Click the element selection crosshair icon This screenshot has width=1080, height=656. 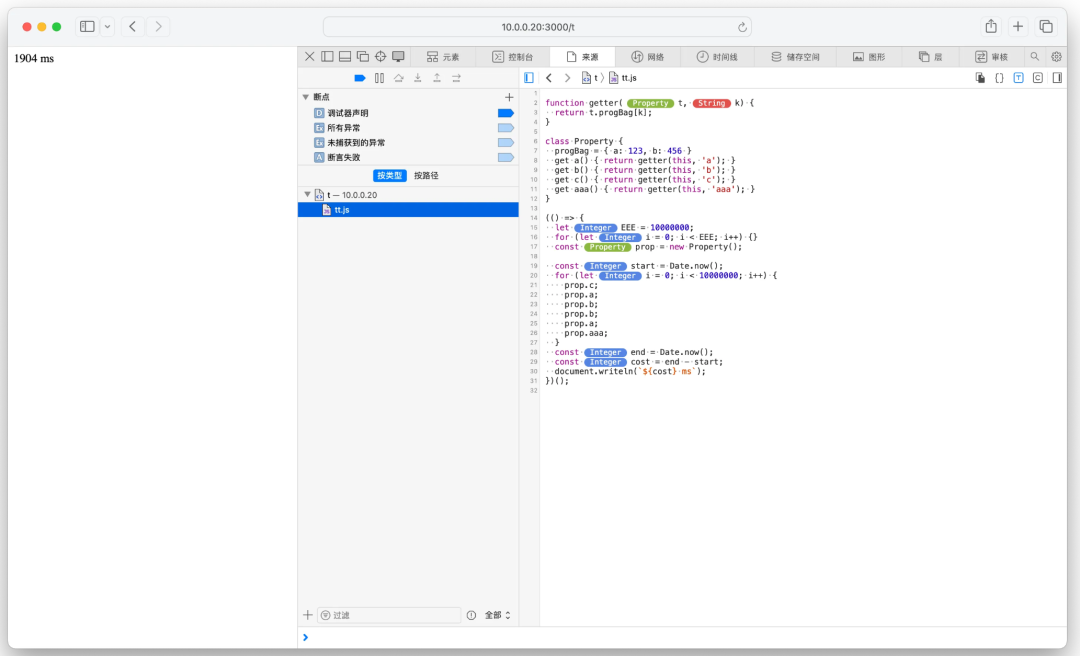tap(380, 57)
